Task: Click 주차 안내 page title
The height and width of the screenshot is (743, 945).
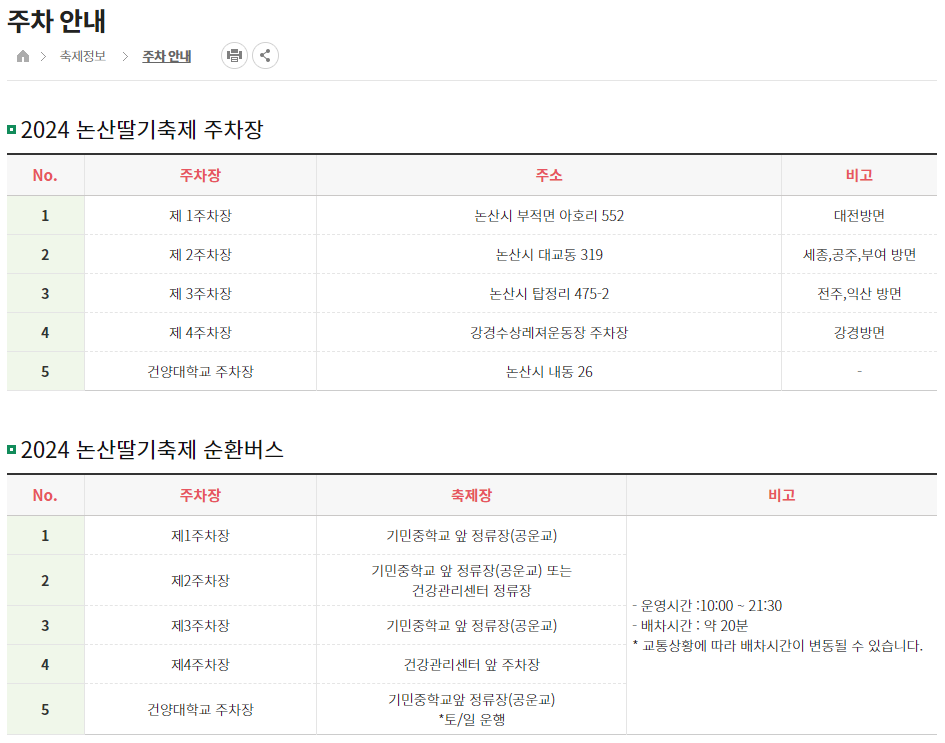Action: click(56, 21)
